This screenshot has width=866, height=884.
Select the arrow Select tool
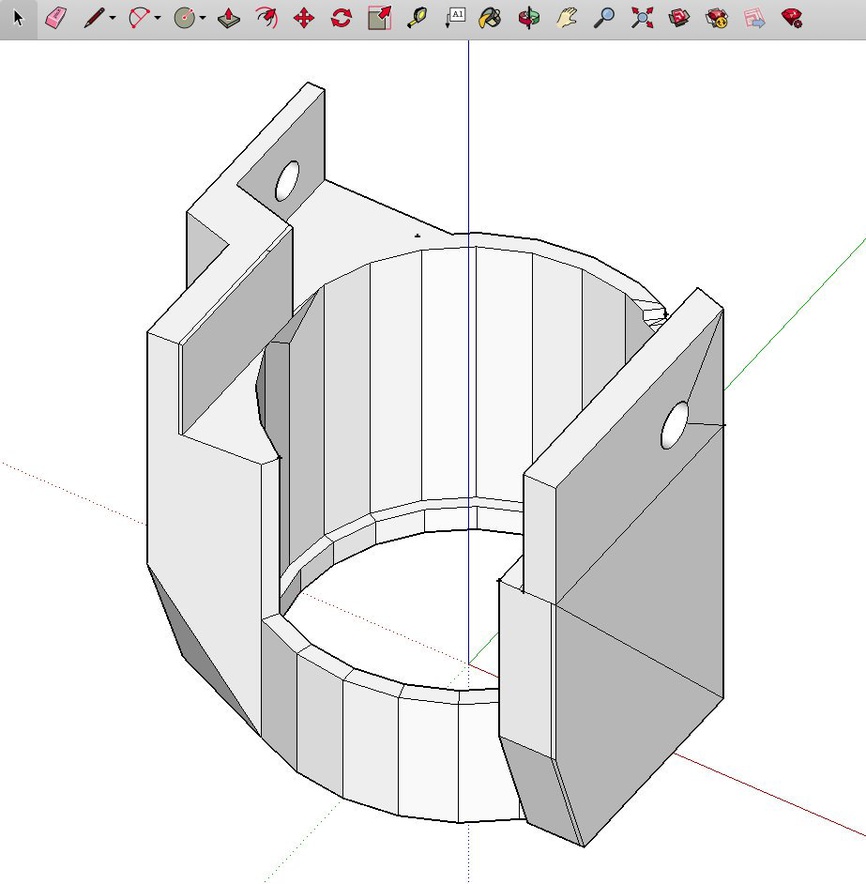17,18
